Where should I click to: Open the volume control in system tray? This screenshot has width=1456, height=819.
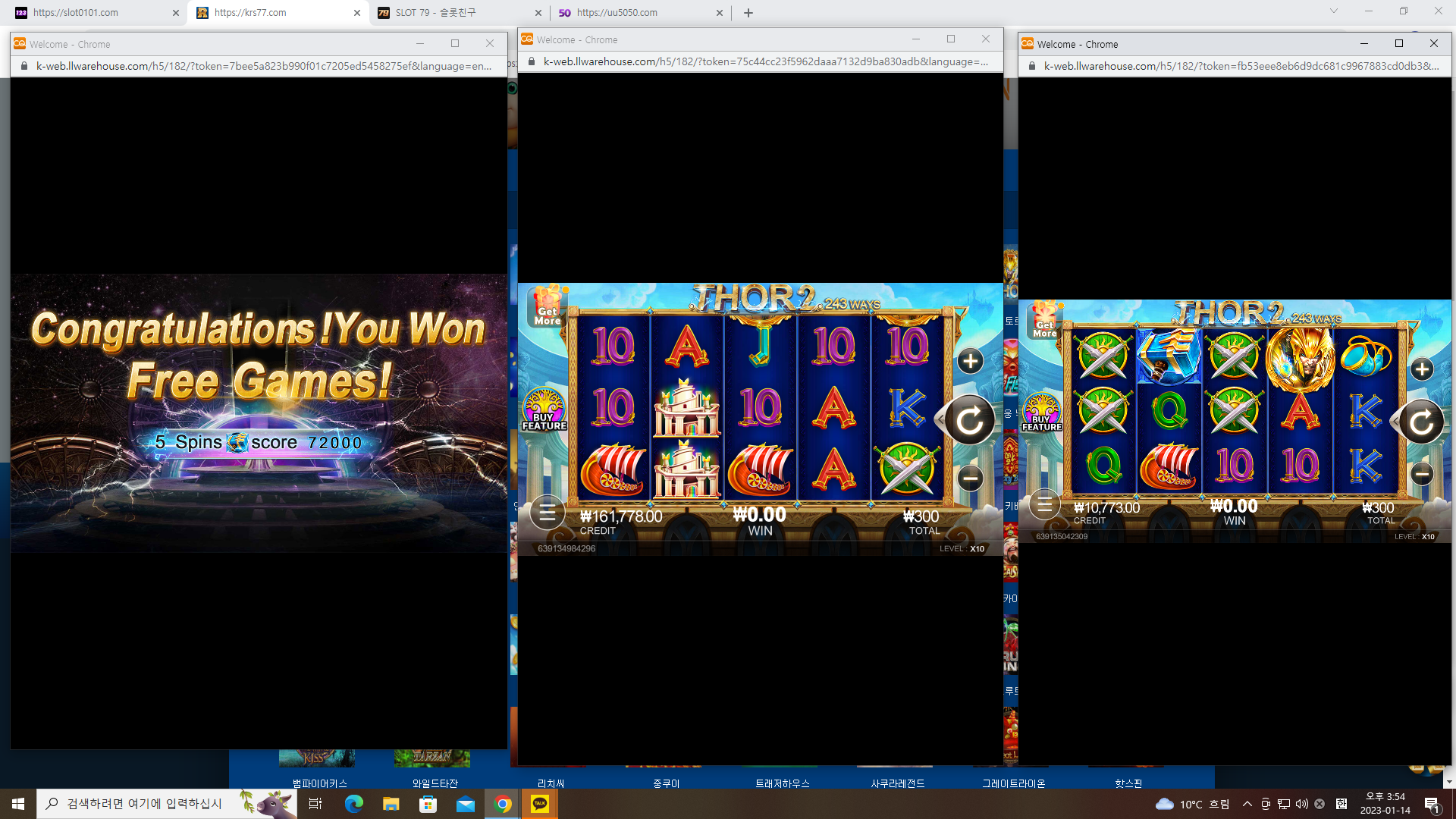tap(1301, 804)
